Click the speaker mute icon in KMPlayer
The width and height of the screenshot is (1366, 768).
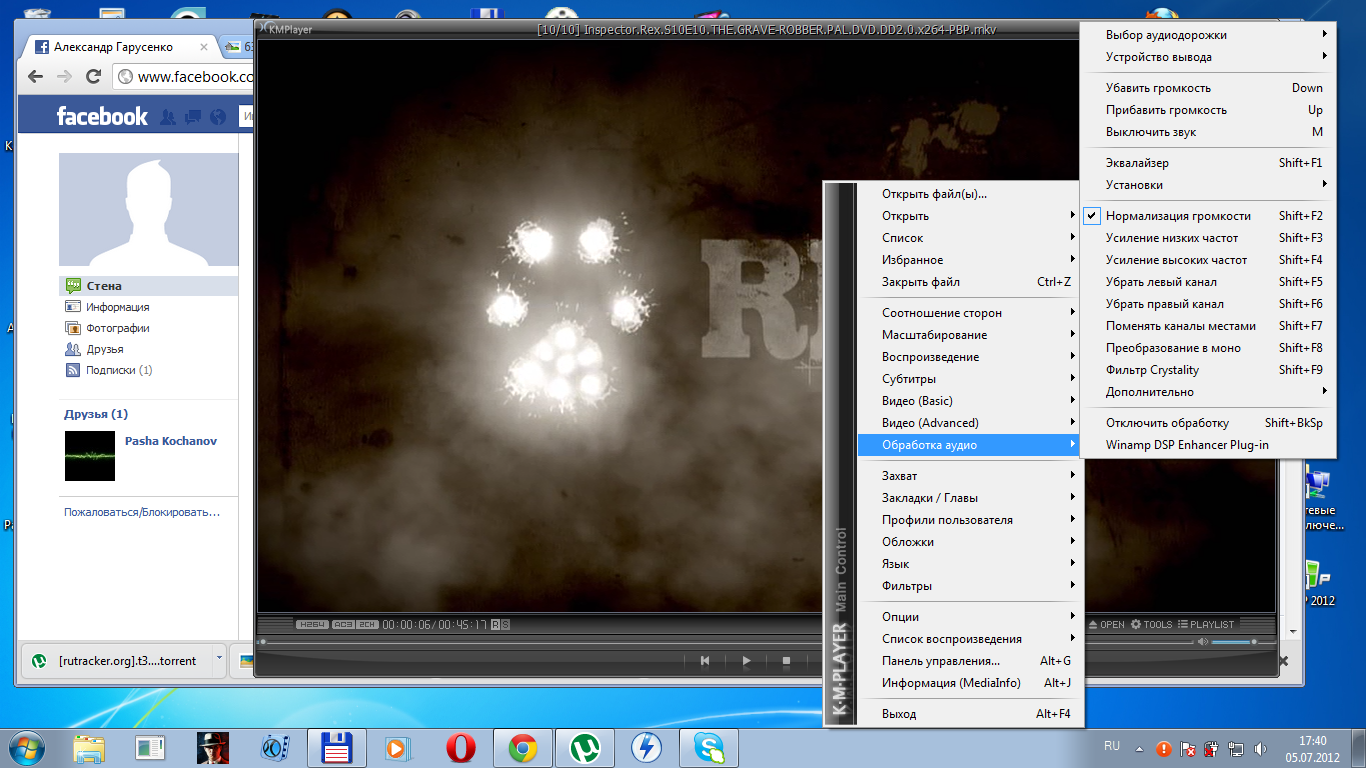(1203, 642)
